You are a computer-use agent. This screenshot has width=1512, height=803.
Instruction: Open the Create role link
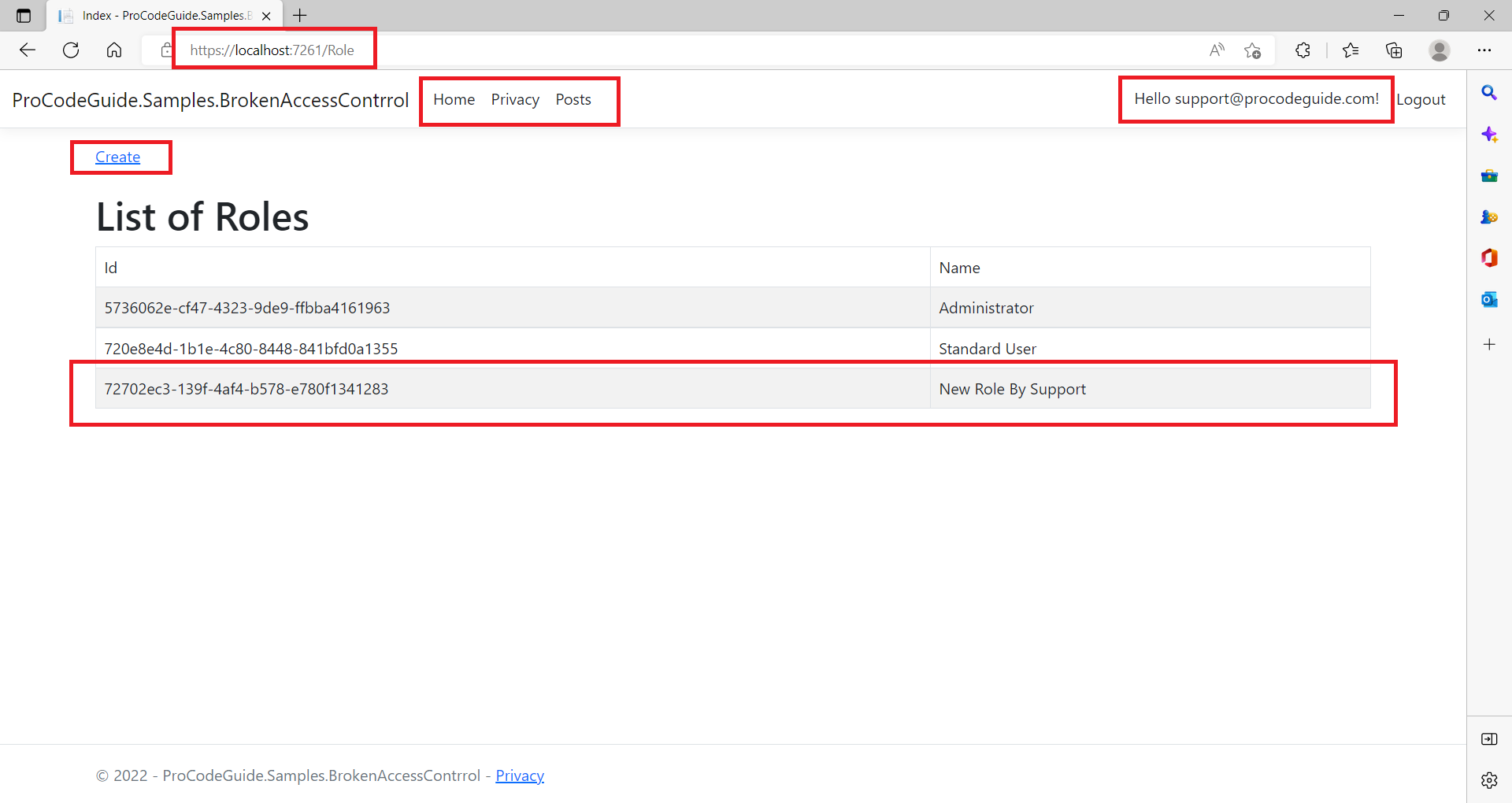pyautogui.click(x=117, y=157)
